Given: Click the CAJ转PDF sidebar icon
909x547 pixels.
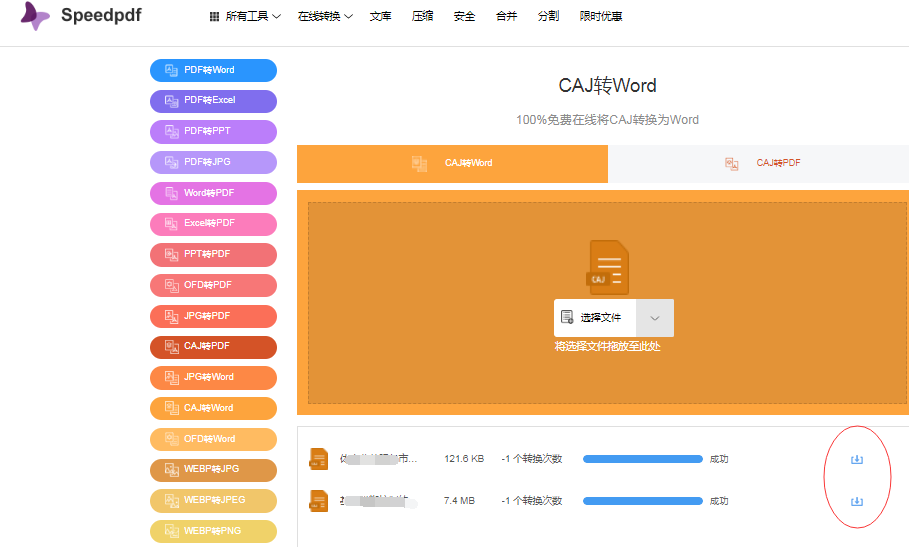Looking at the screenshot, I should [172, 347].
